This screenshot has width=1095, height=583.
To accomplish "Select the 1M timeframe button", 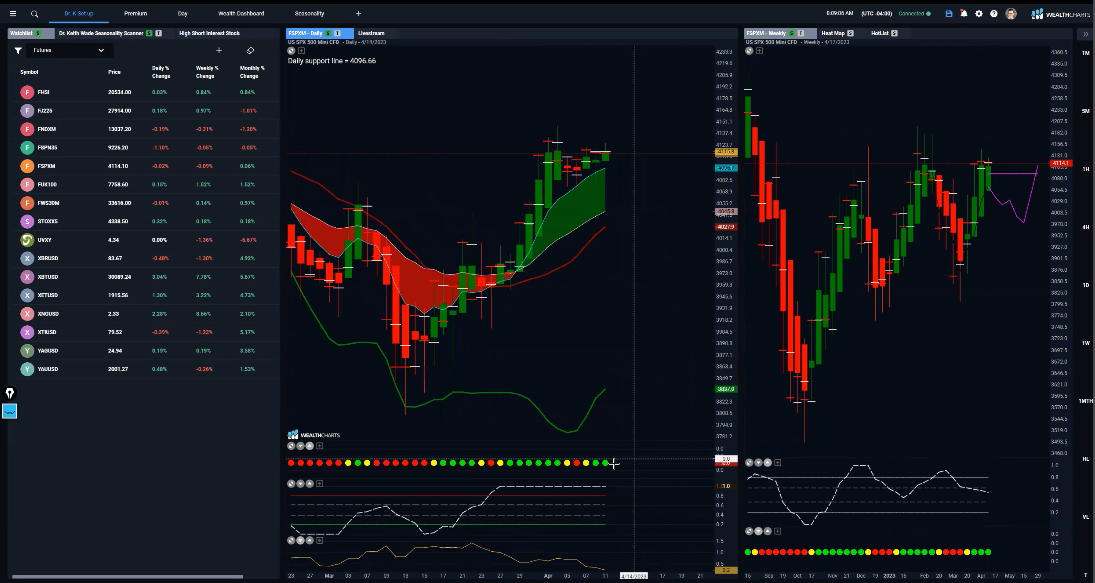I will point(1086,53).
